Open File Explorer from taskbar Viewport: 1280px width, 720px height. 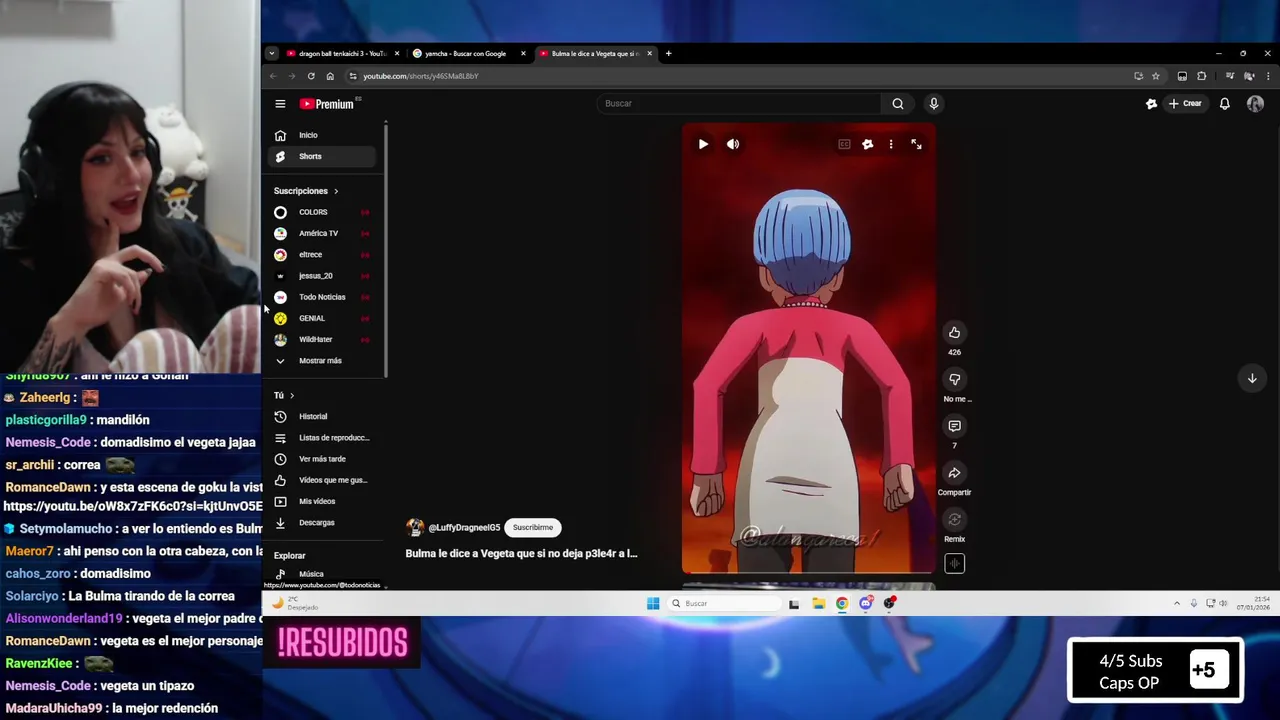[818, 603]
